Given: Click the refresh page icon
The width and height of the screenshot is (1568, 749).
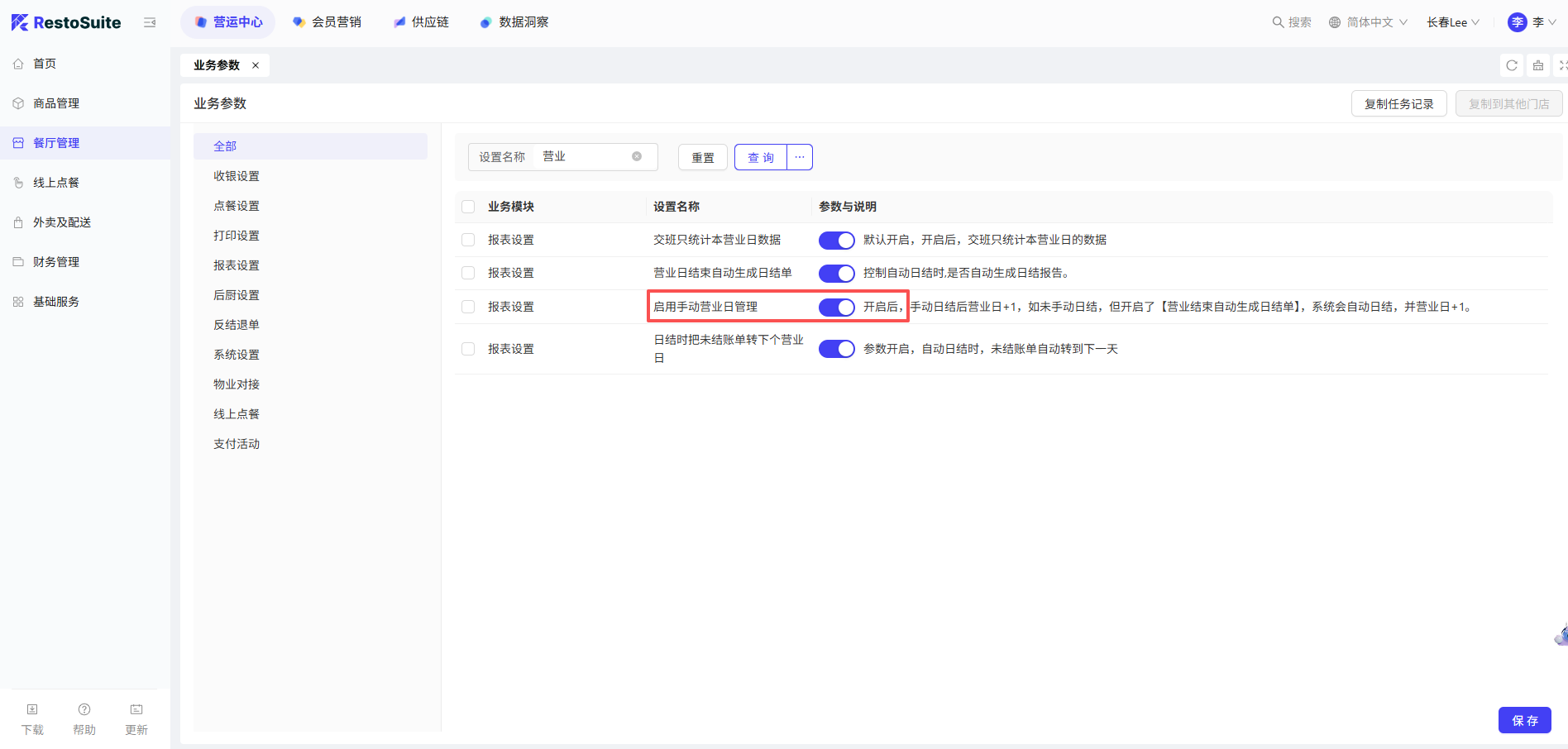Looking at the screenshot, I should 1512,65.
